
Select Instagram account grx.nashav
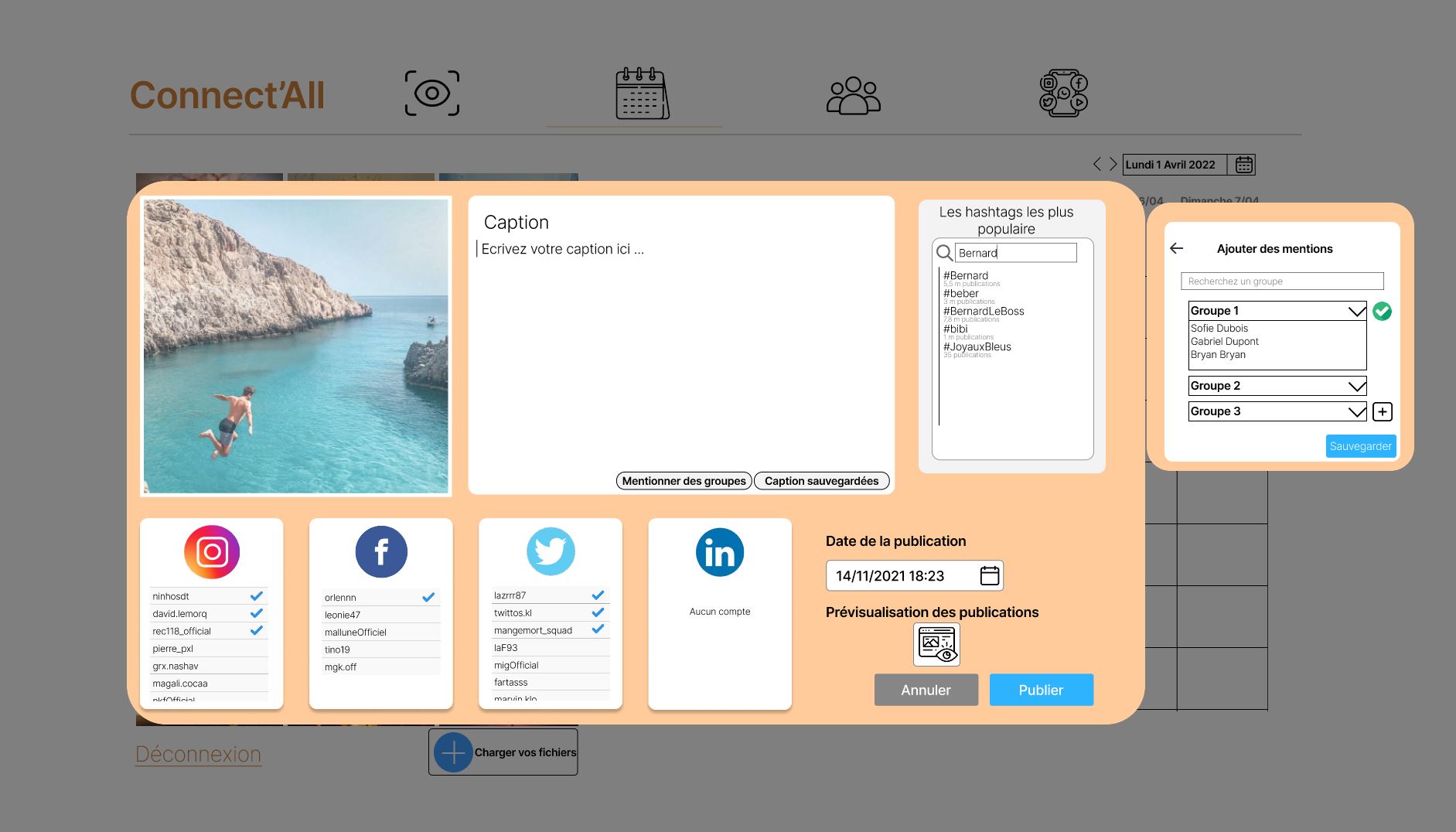tap(209, 666)
